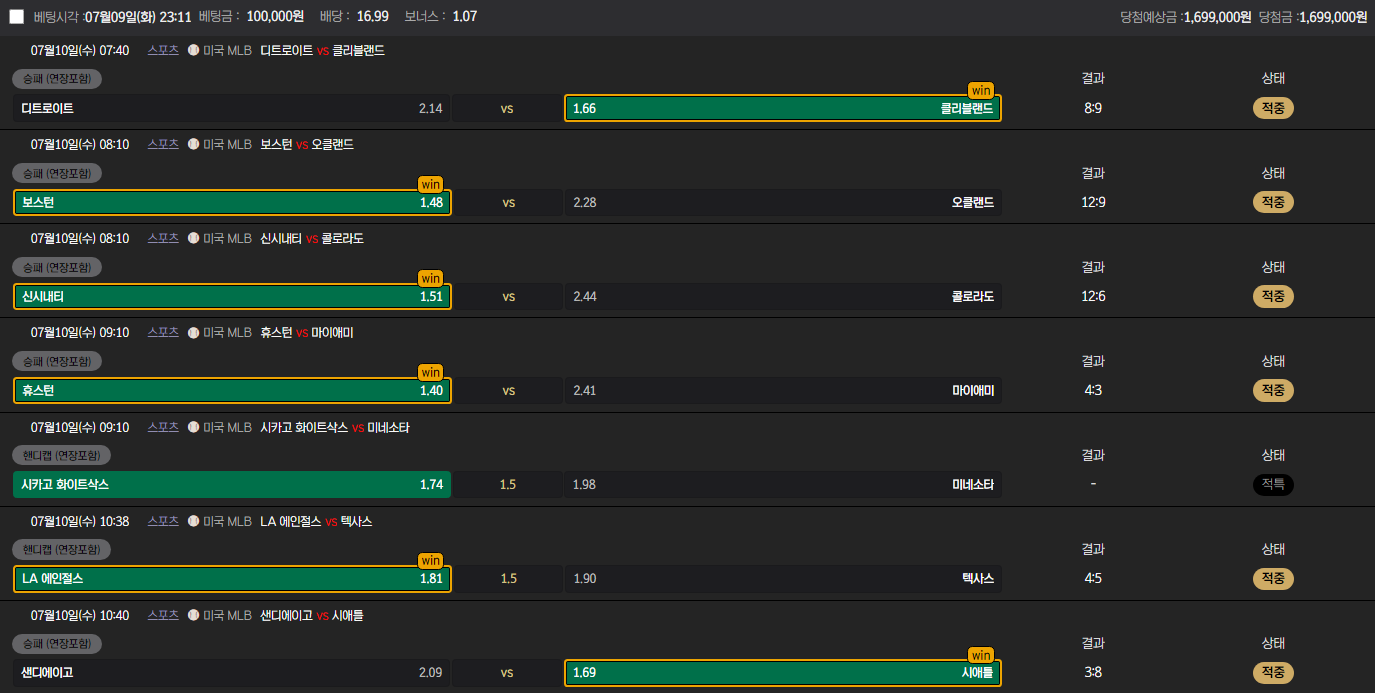1375x693 pixels.
Task: Click baseball icon in LA 에인절스 vs 텍사스 row
Action: [194, 521]
